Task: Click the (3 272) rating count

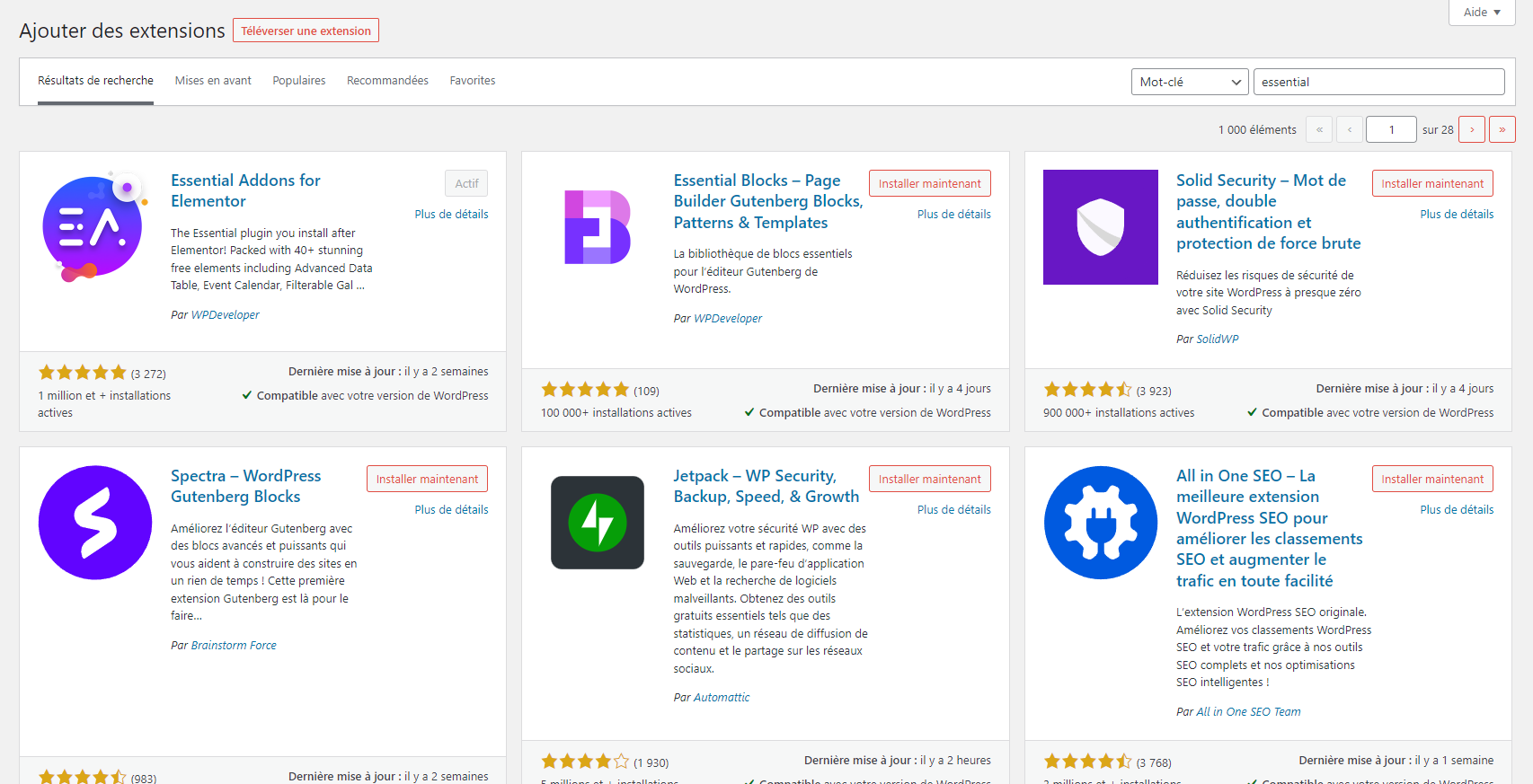Action: [x=148, y=374]
